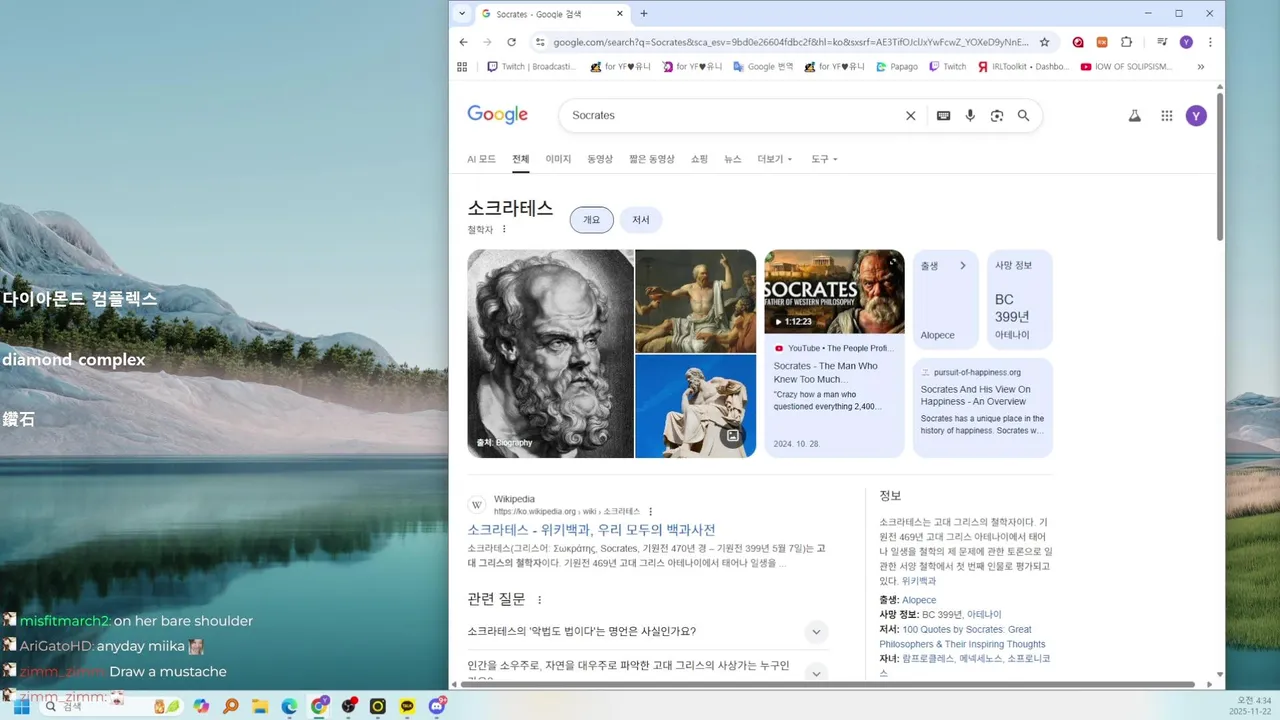This screenshot has height=720, width=1280.
Task: Open Microsoft Edge on the taskbar
Action: tap(289, 706)
